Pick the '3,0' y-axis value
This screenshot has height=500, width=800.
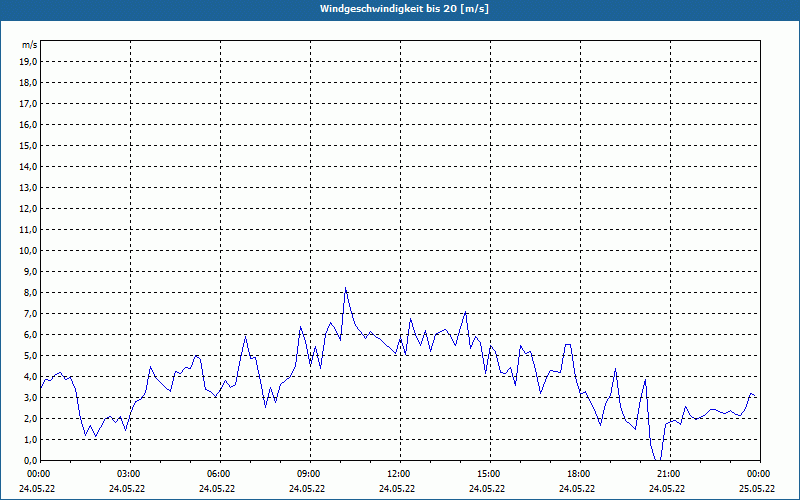pos(30,397)
